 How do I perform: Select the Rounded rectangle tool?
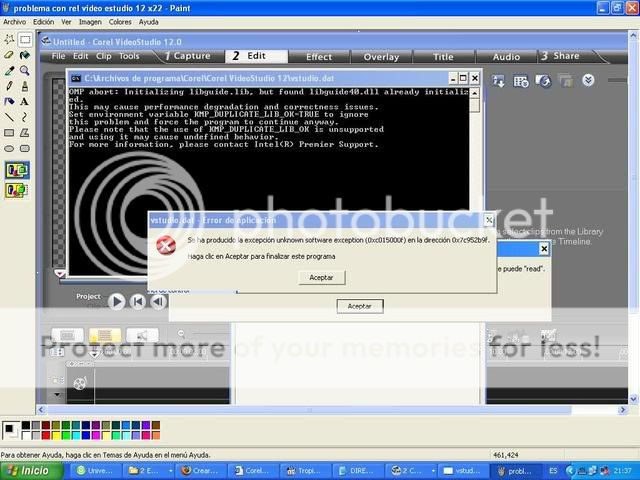(x=25, y=149)
